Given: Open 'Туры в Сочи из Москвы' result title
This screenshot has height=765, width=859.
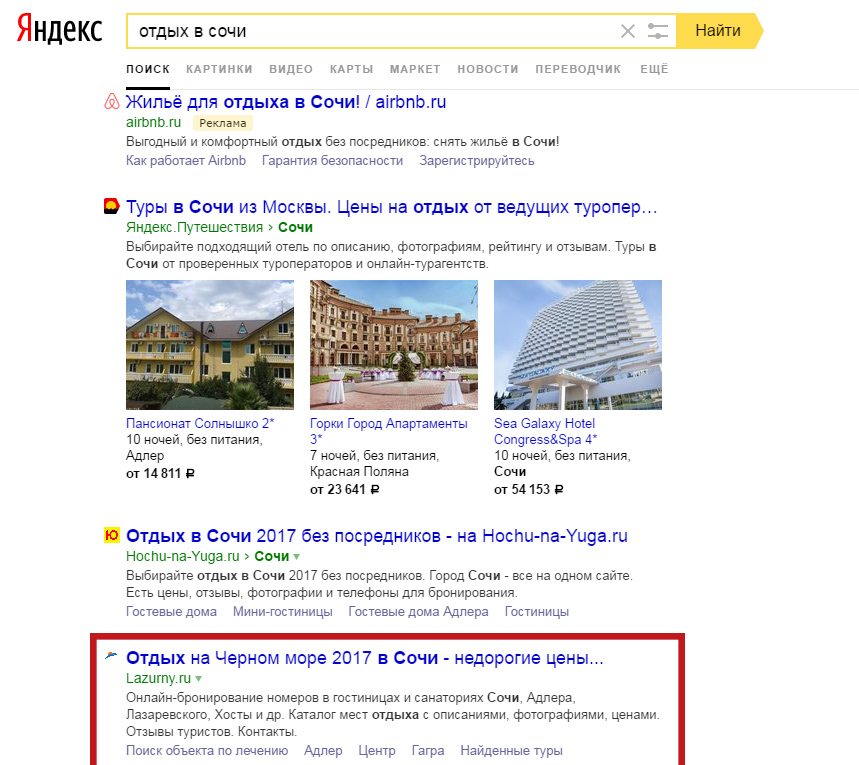Looking at the screenshot, I should [392, 207].
